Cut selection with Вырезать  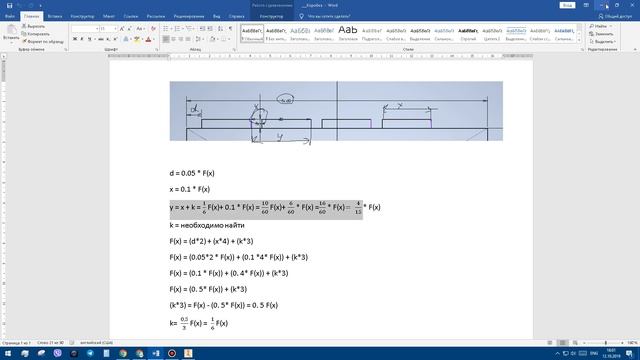[x=33, y=26]
